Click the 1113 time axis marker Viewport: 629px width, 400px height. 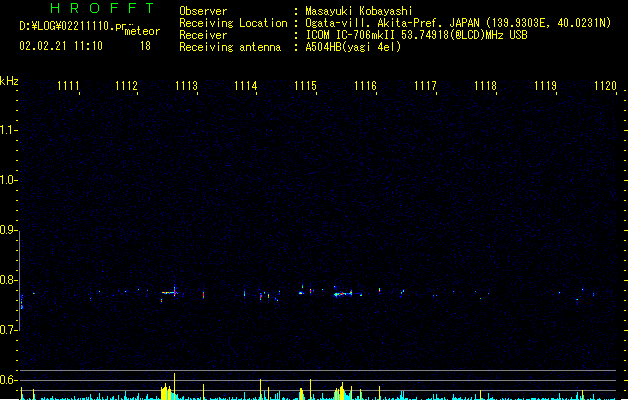coord(187,86)
